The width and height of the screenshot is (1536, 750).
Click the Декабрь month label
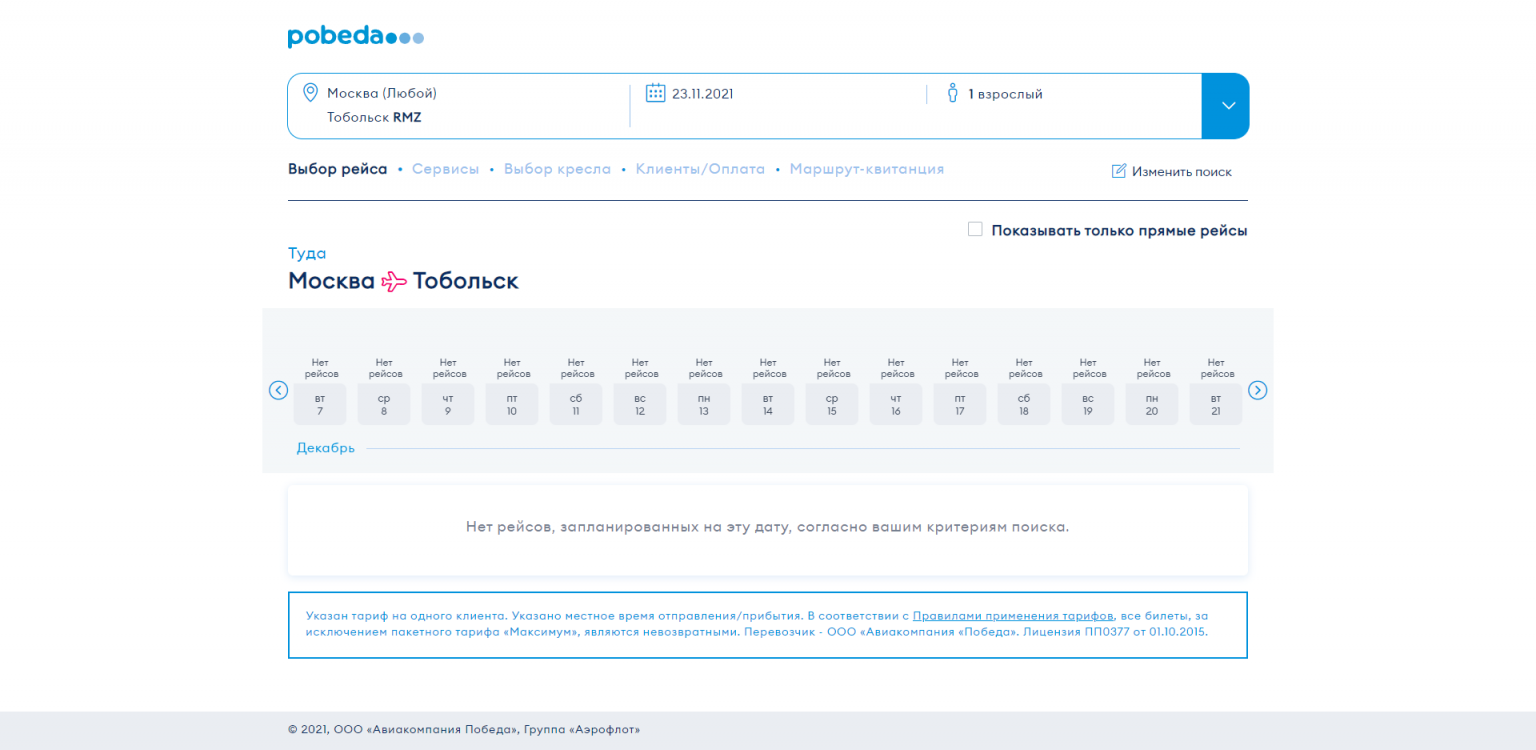tap(325, 448)
